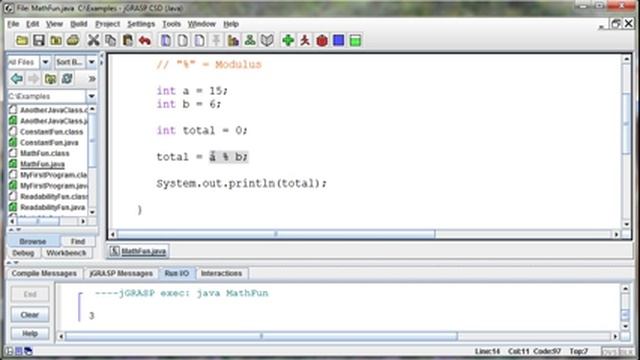Click the Clear button
Image resolution: width=640 pixels, height=360 pixels.
click(30, 315)
